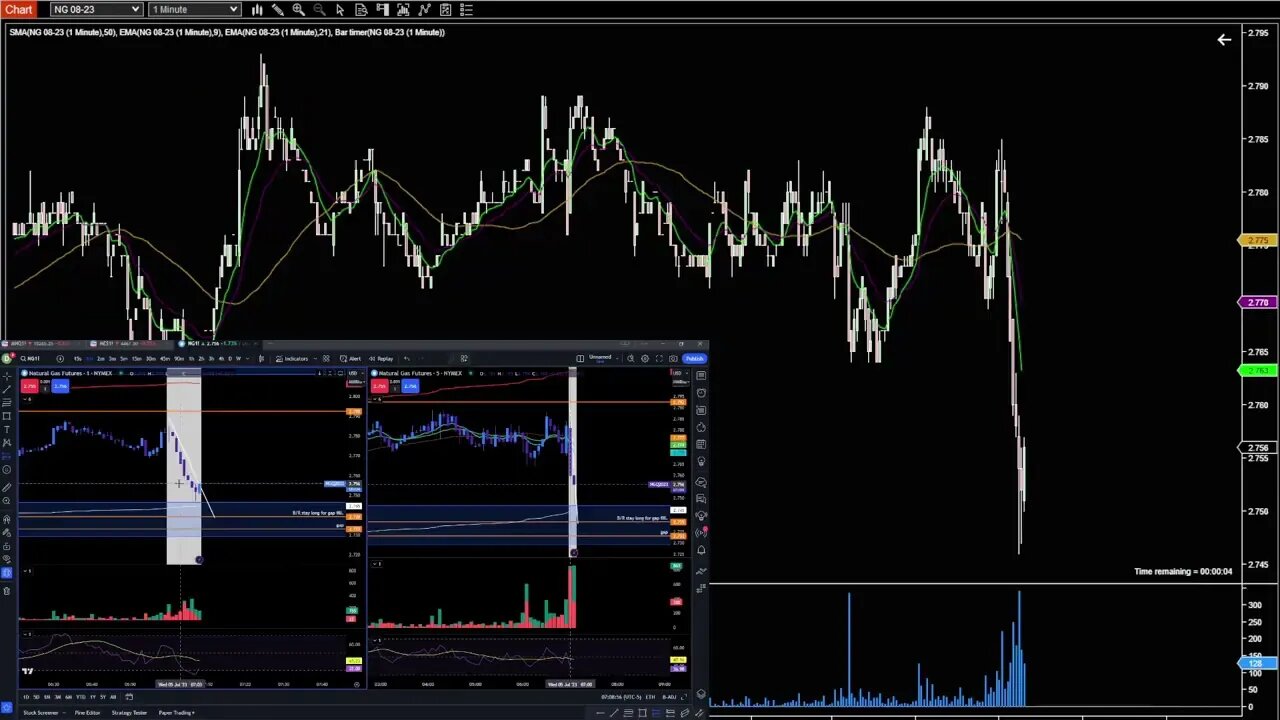Viewport: 1280px width, 720px height.
Task: Select the 90m timeframe in TradingView
Action: 179,359
